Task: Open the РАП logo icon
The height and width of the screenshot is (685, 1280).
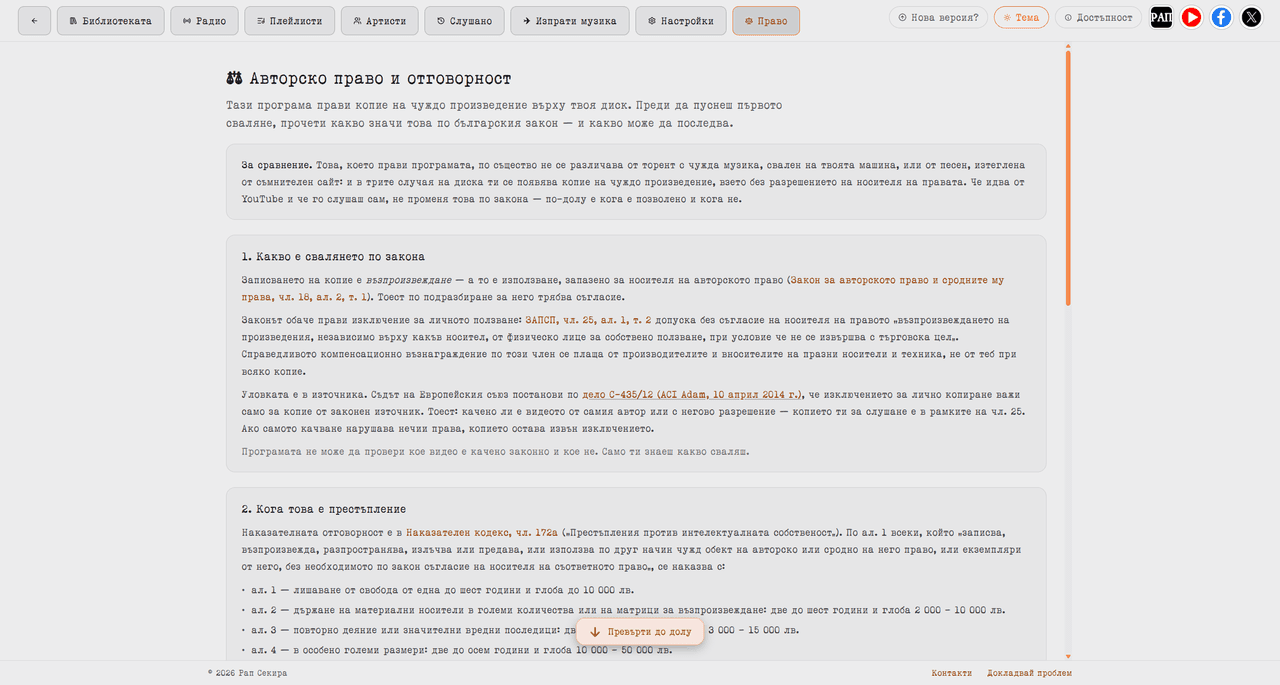Action: point(1161,17)
